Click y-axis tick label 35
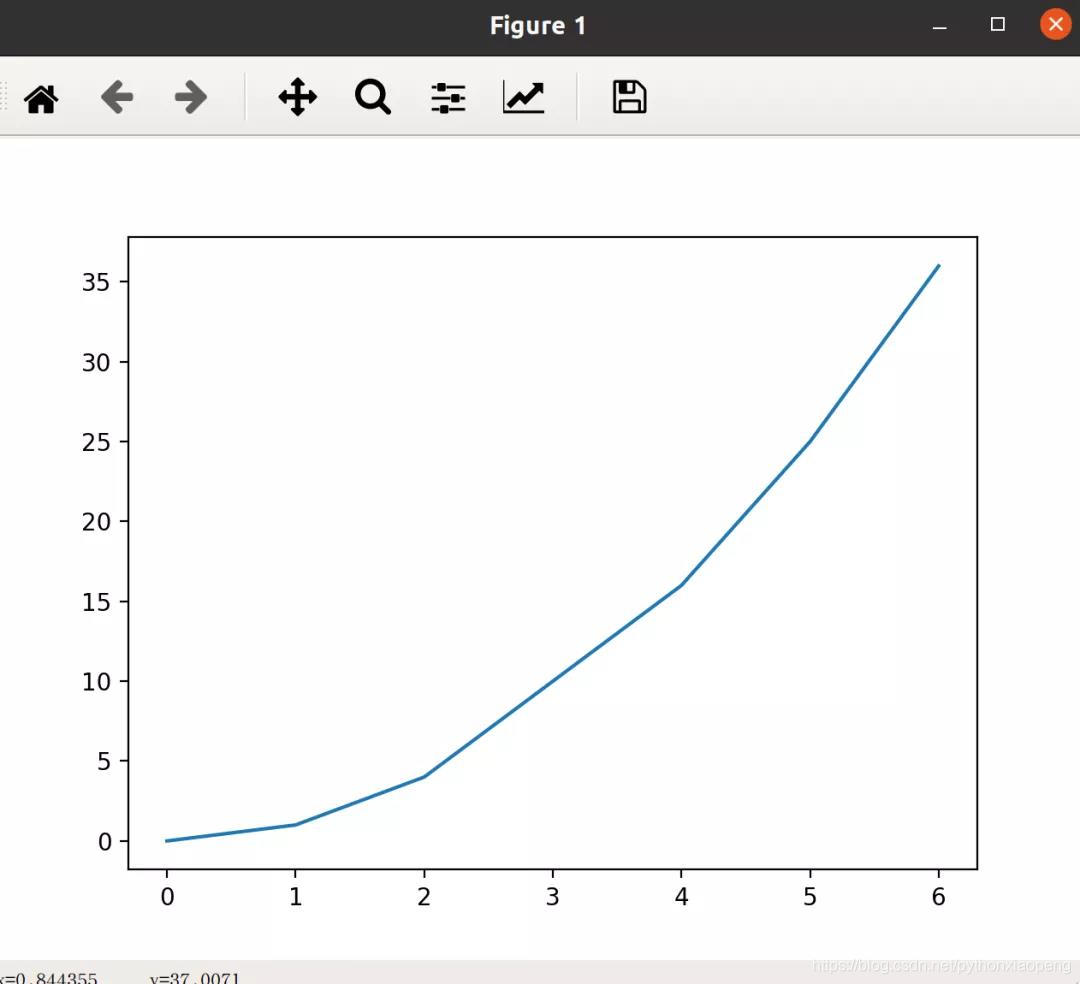 coord(96,282)
